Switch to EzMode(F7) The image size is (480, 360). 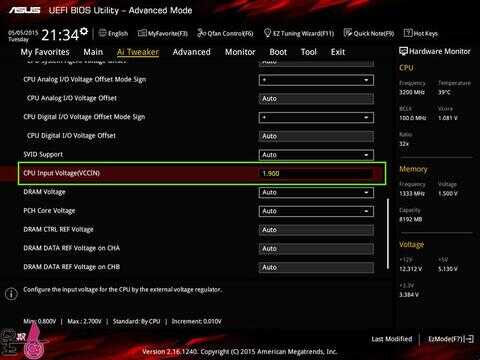pos(451,339)
